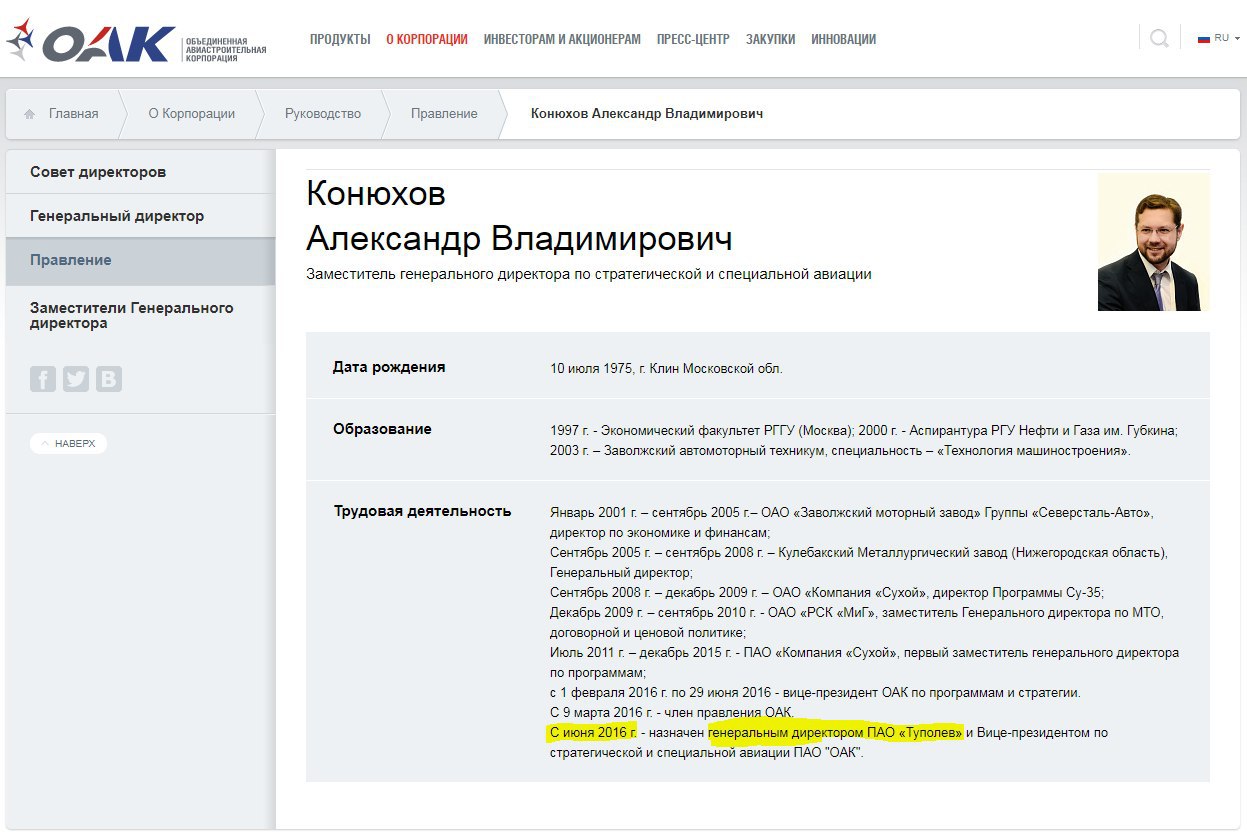Open the search magnifier icon
The height and width of the screenshot is (834, 1247).
click(1159, 39)
